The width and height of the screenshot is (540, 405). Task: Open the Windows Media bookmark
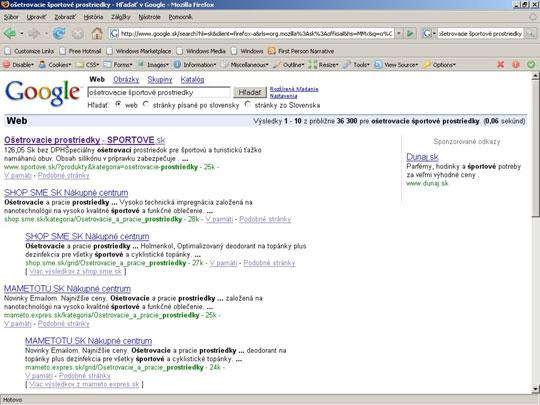click(x=201, y=51)
